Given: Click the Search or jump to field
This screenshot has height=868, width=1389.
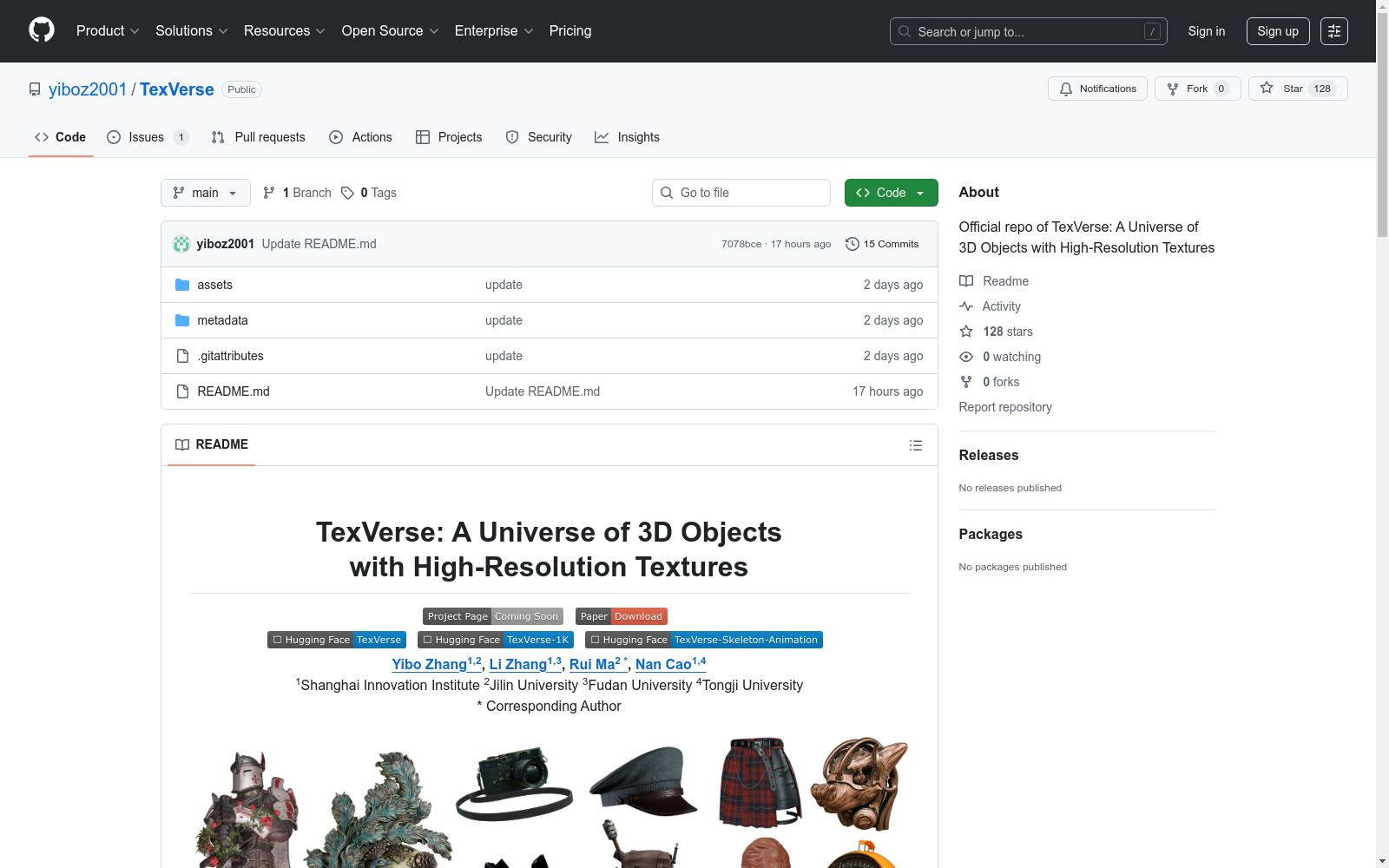Looking at the screenshot, I should tap(1029, 31).
